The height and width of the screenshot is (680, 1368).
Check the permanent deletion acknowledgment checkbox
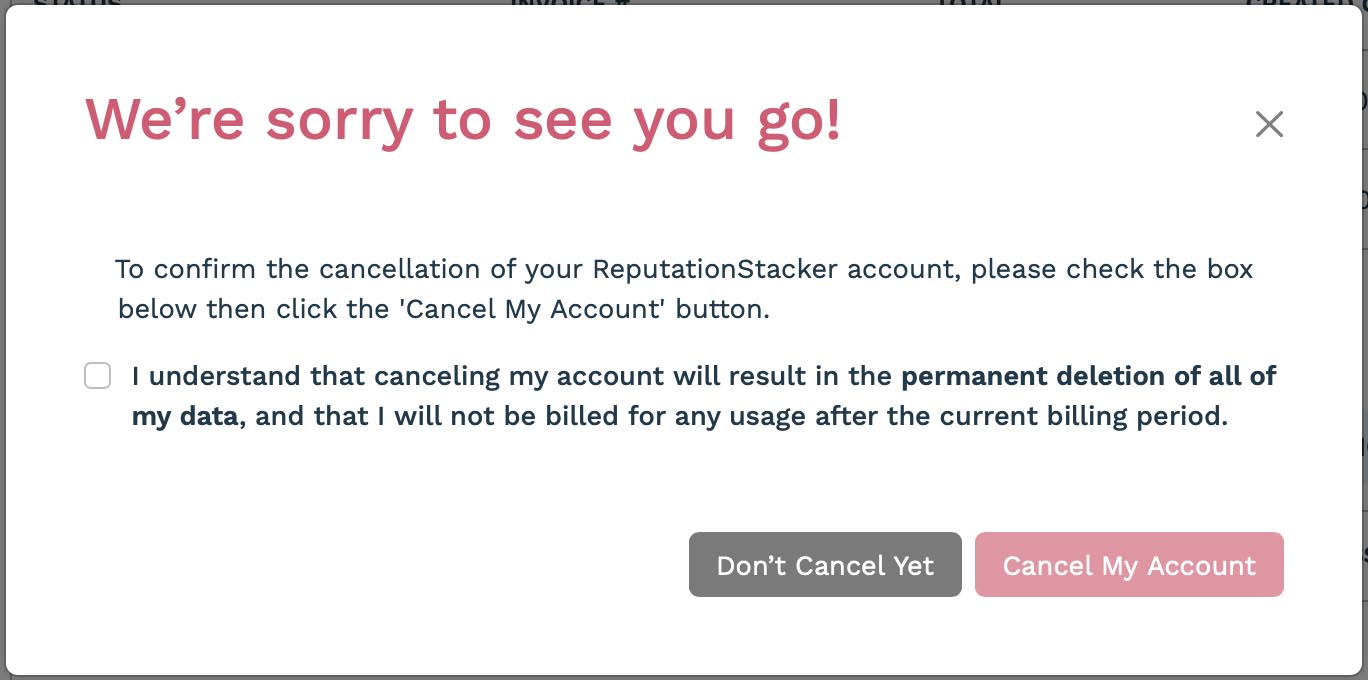click(97, 376)
